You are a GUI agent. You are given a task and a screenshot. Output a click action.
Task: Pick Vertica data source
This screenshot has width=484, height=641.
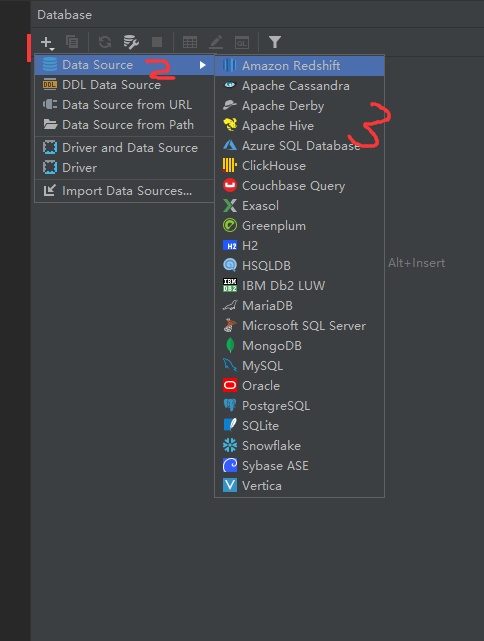coord(299,486)
